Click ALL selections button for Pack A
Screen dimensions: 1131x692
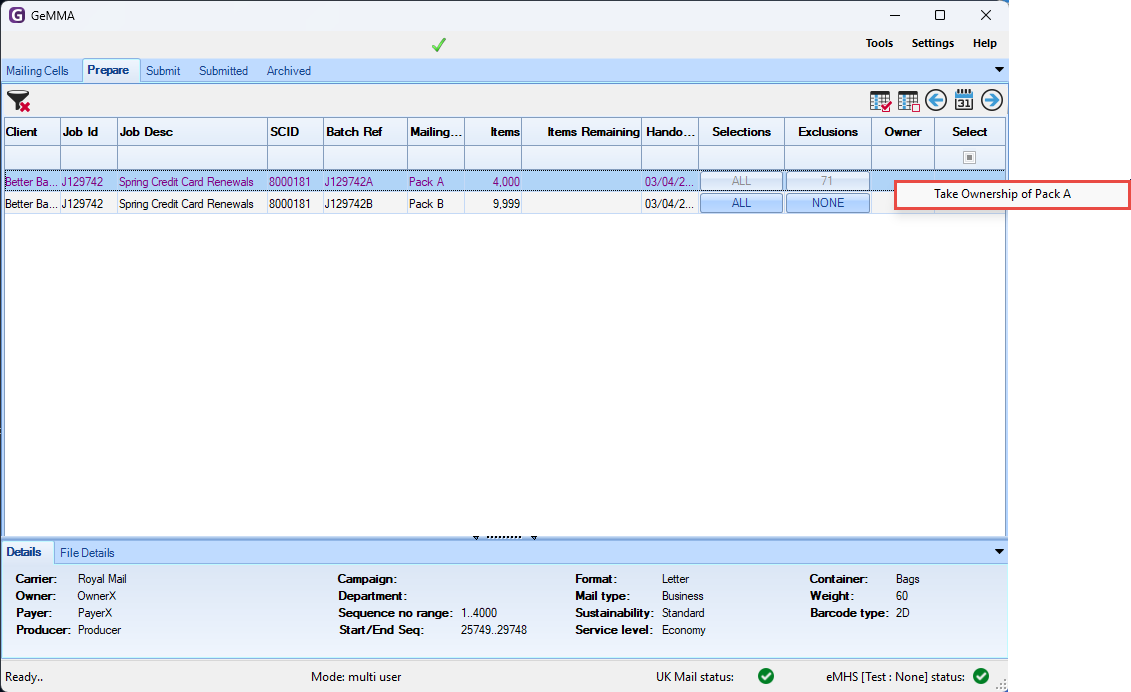[x=741, y=181]
